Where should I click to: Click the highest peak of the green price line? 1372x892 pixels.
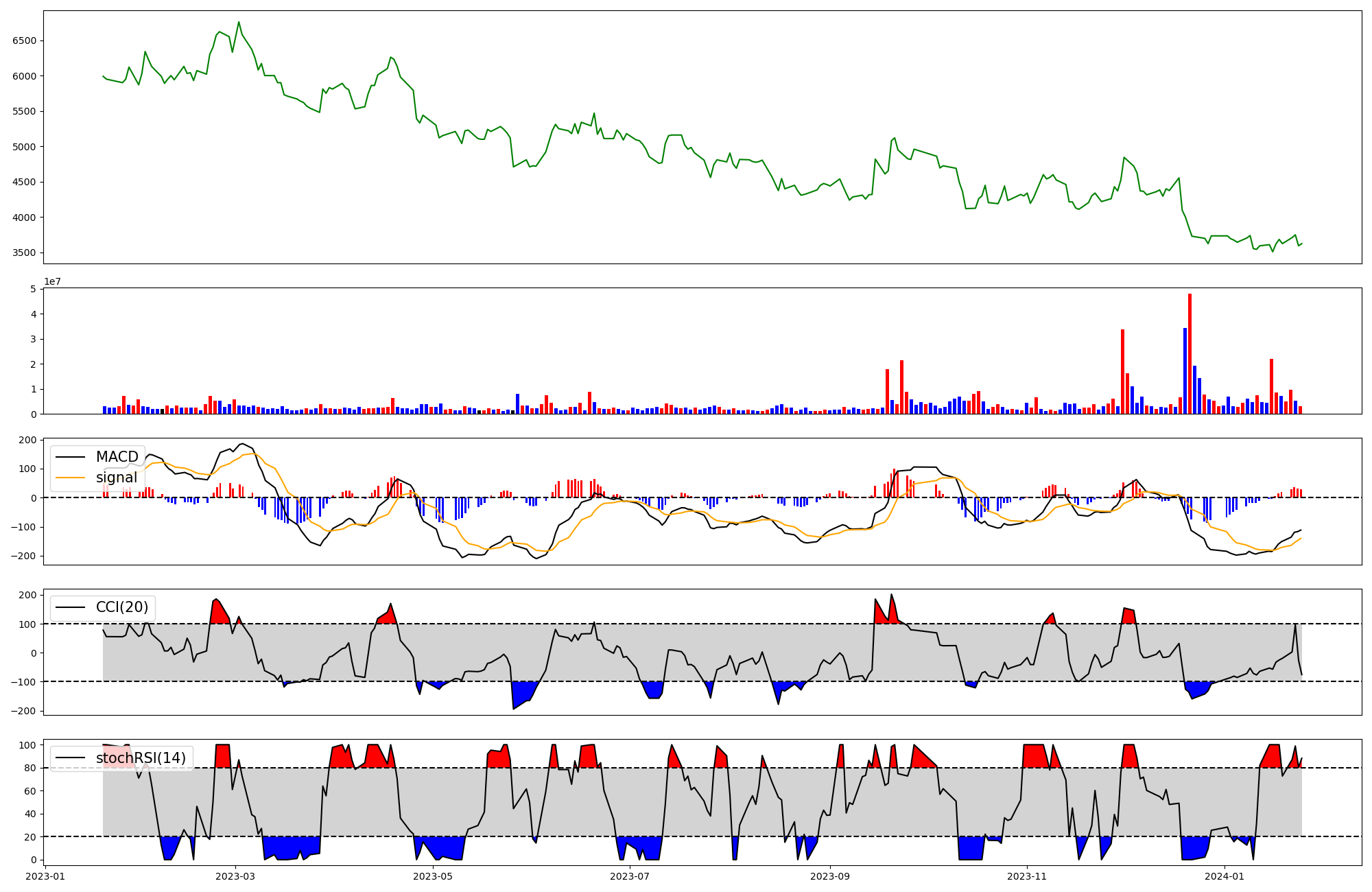[x=239, y=23]
